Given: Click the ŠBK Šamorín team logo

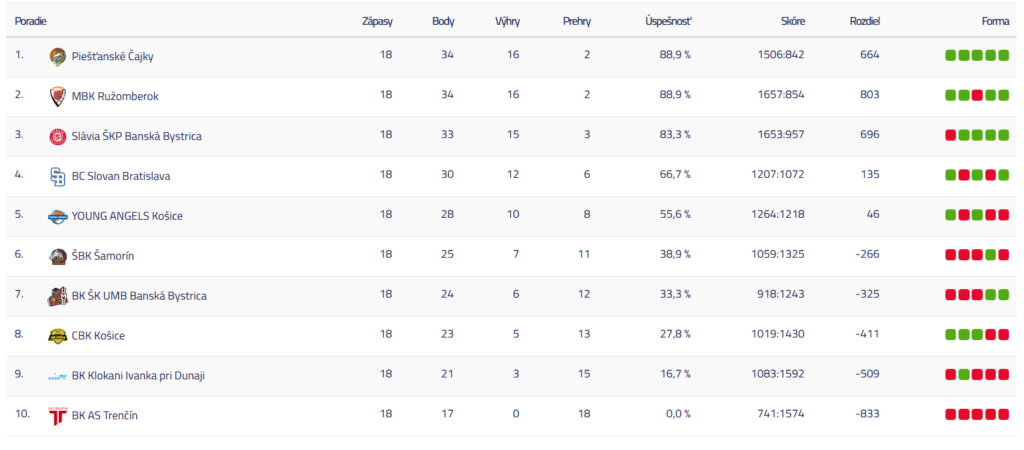Looking at the screenshot, I should (58, 256).
